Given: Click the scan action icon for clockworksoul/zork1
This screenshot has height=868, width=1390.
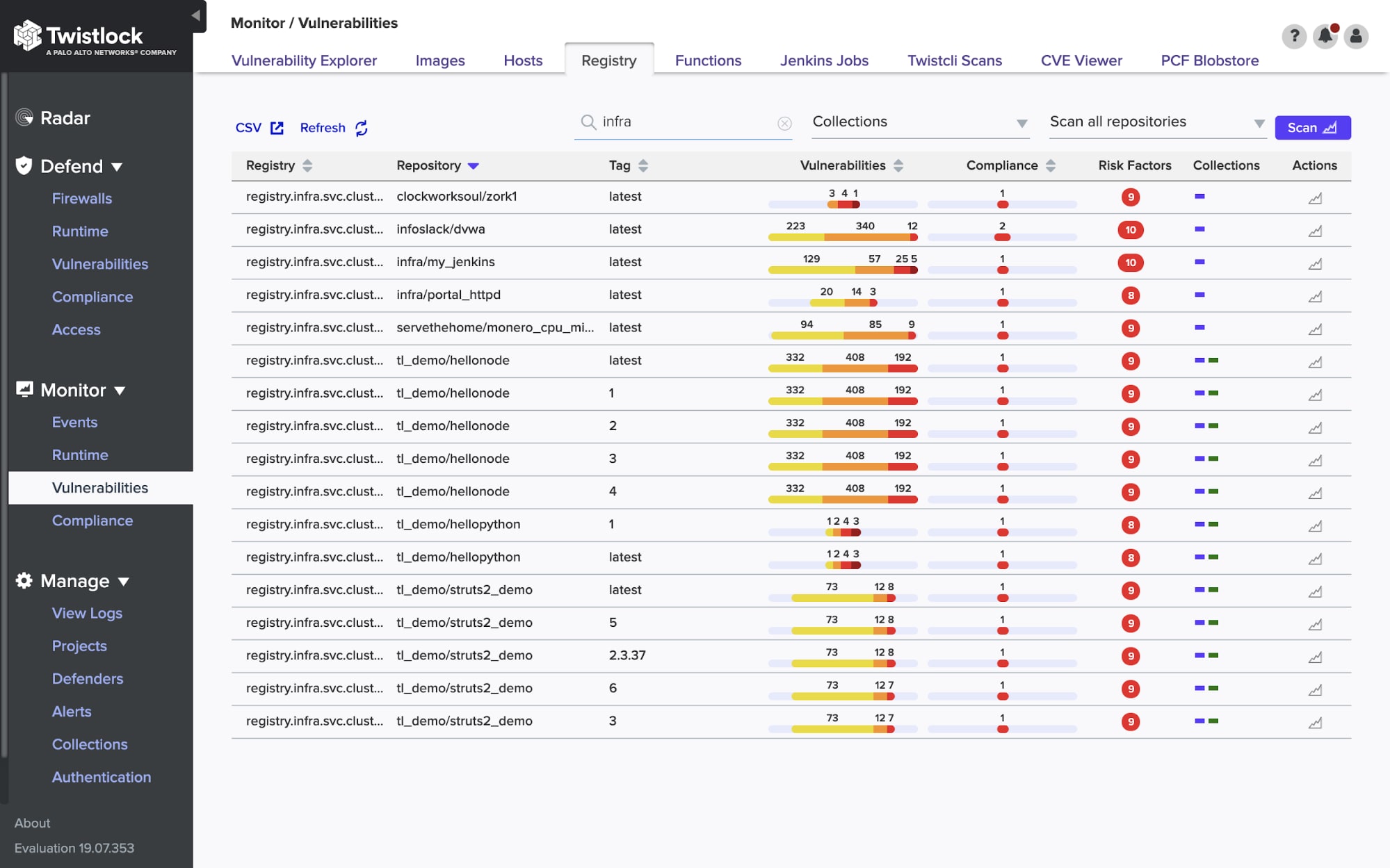Looking at the screenshot, I should pos(1315,198).
